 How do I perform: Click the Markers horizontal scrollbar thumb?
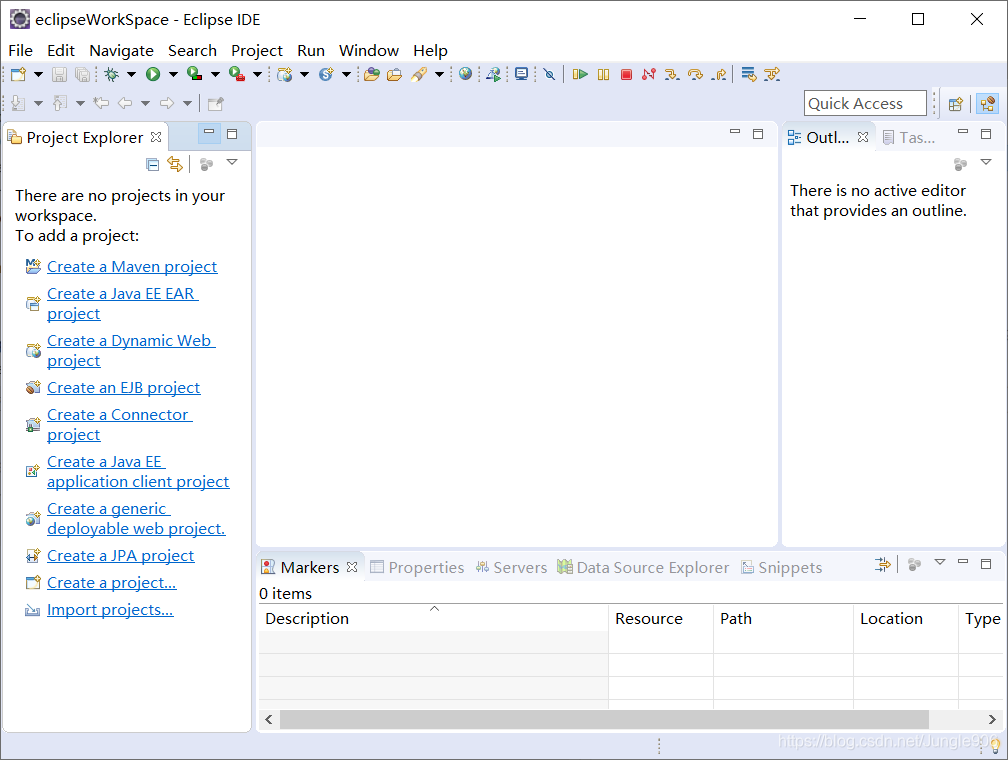point(604,719)
